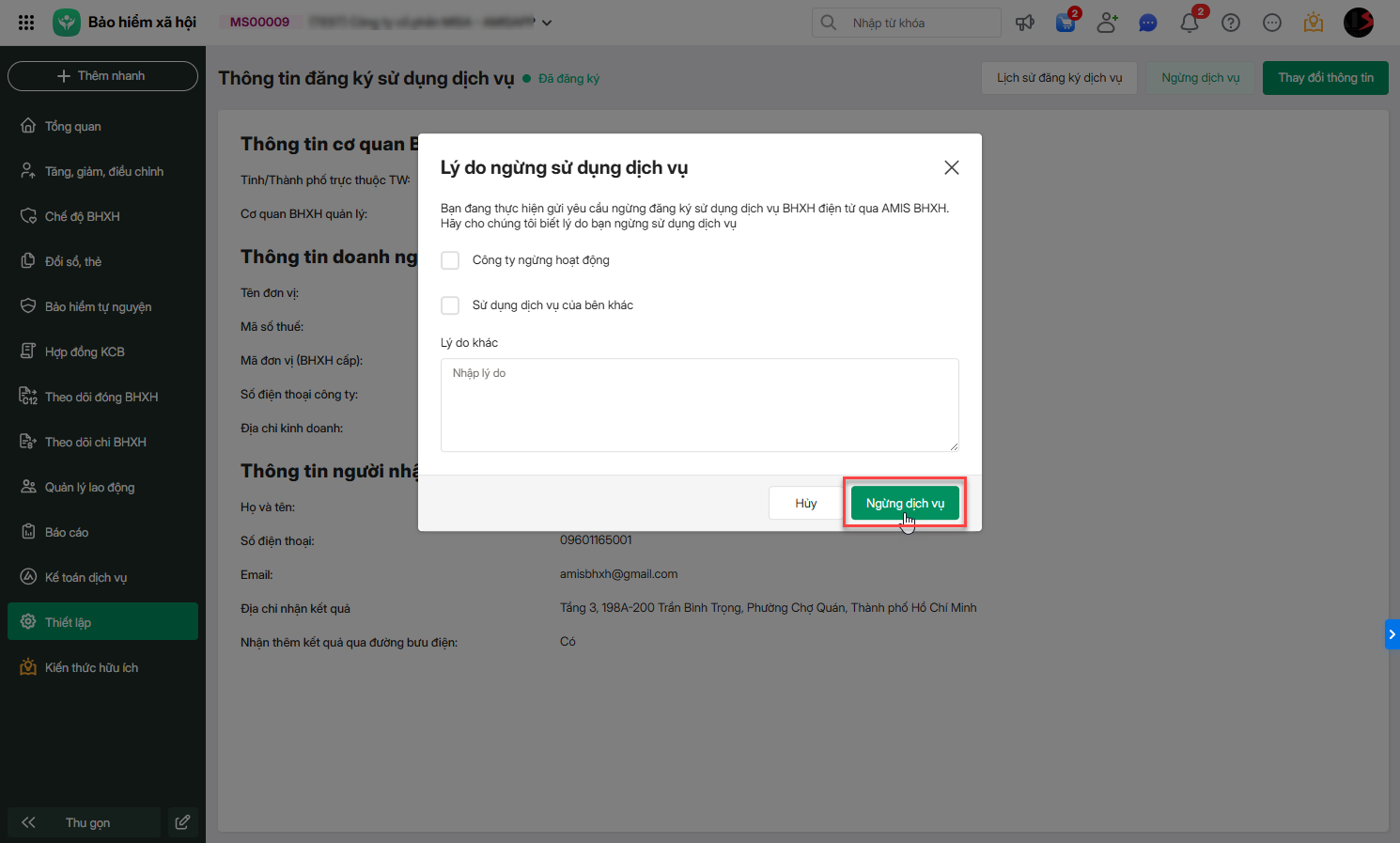Open Chế độ BHXH menu
Viewport: 1400px width, 843px height.
coord(102,216)
